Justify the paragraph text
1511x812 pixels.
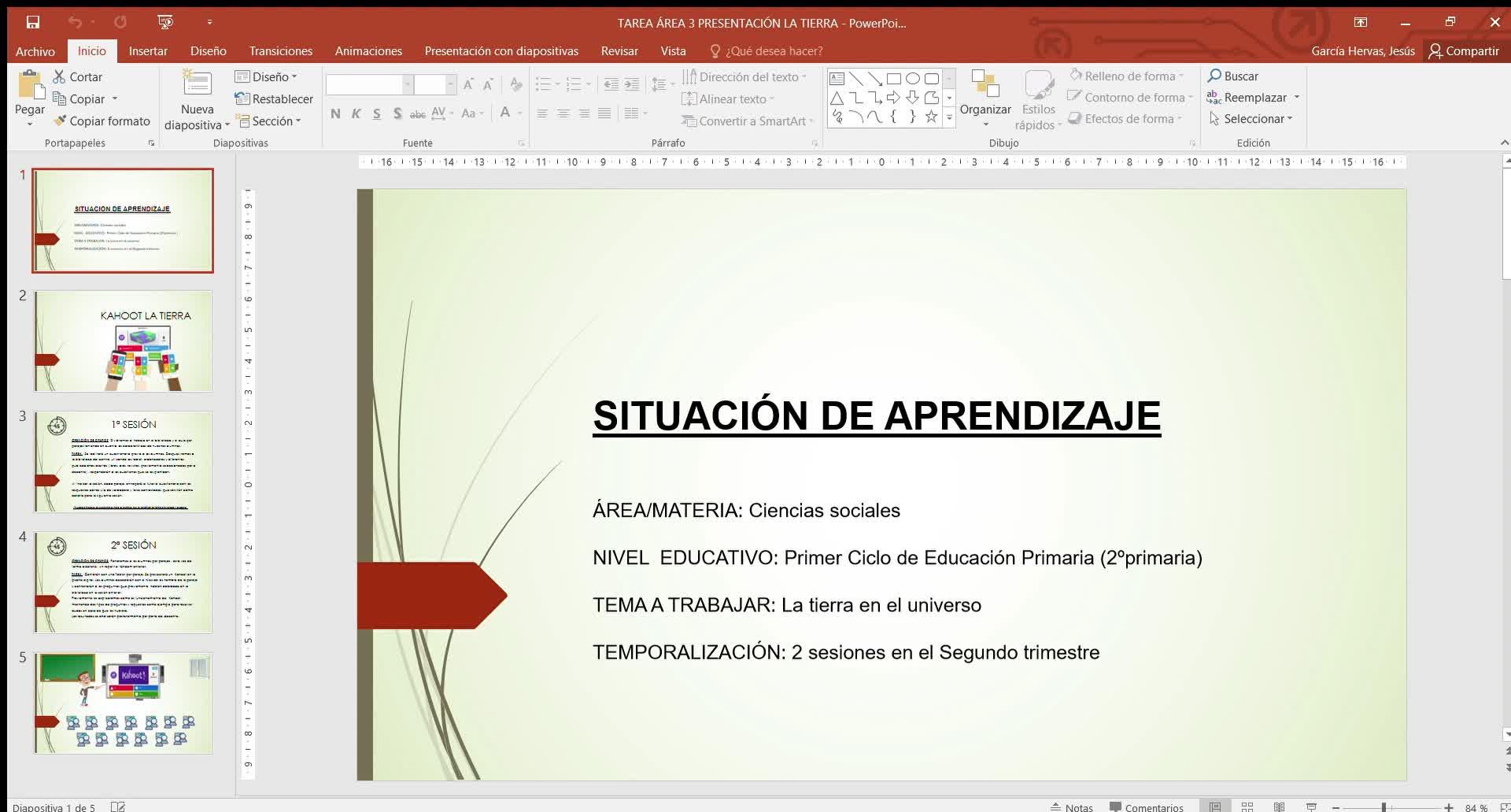(x=604, y=113)
